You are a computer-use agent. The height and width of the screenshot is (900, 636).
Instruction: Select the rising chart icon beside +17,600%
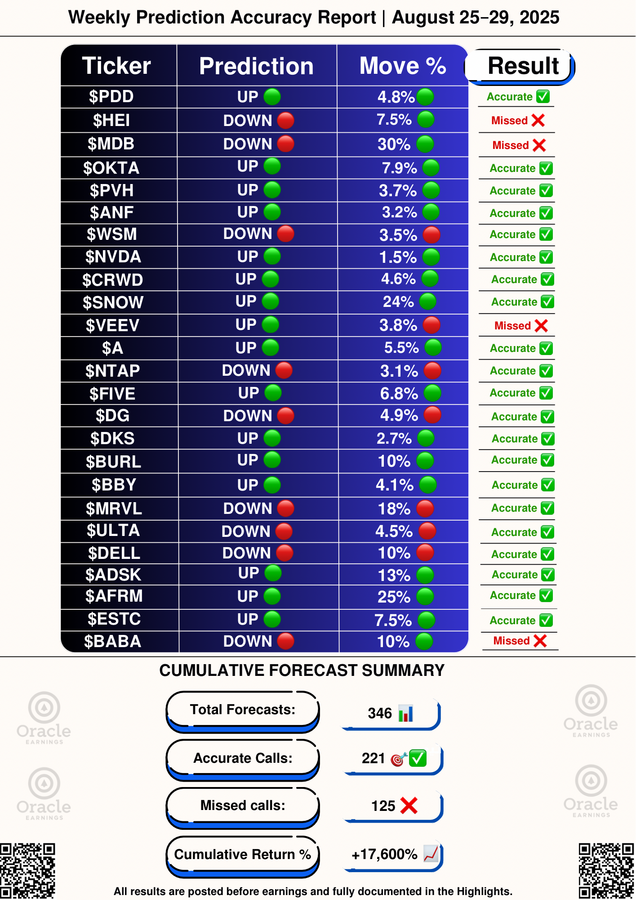click(432, 854)
